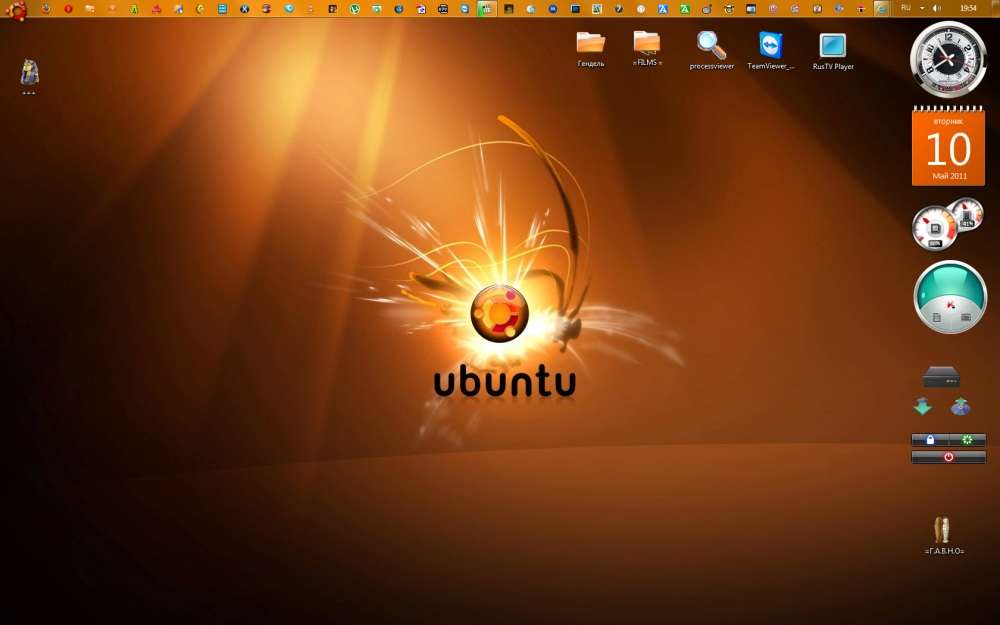Open the RusTV Player desktop shortcut
The image size is (1000, 625).
832,47
